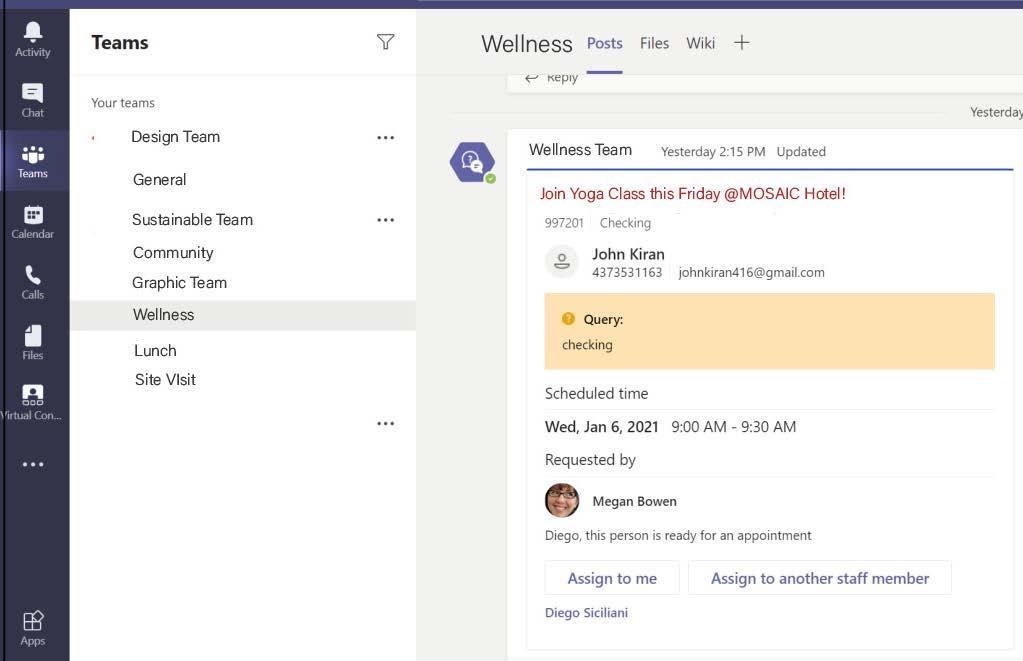Viewport: 1023px width, 661px height.
Task: Click the filter funnel icon
Action: 386,42
